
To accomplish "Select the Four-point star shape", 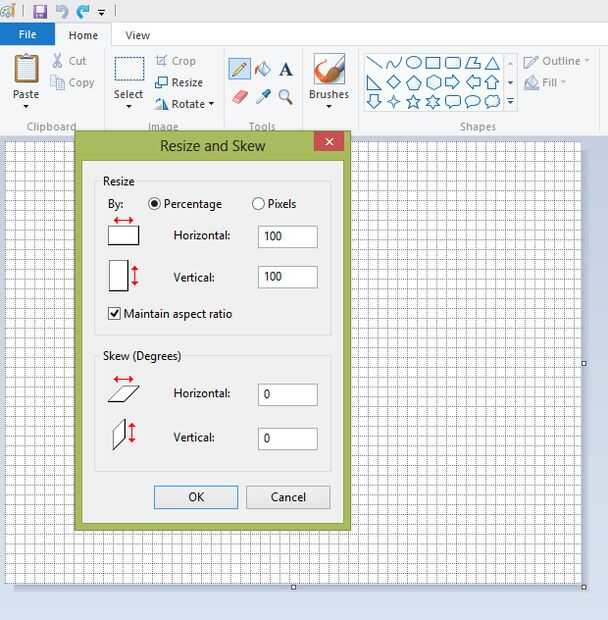I will [x=393, y=102].
